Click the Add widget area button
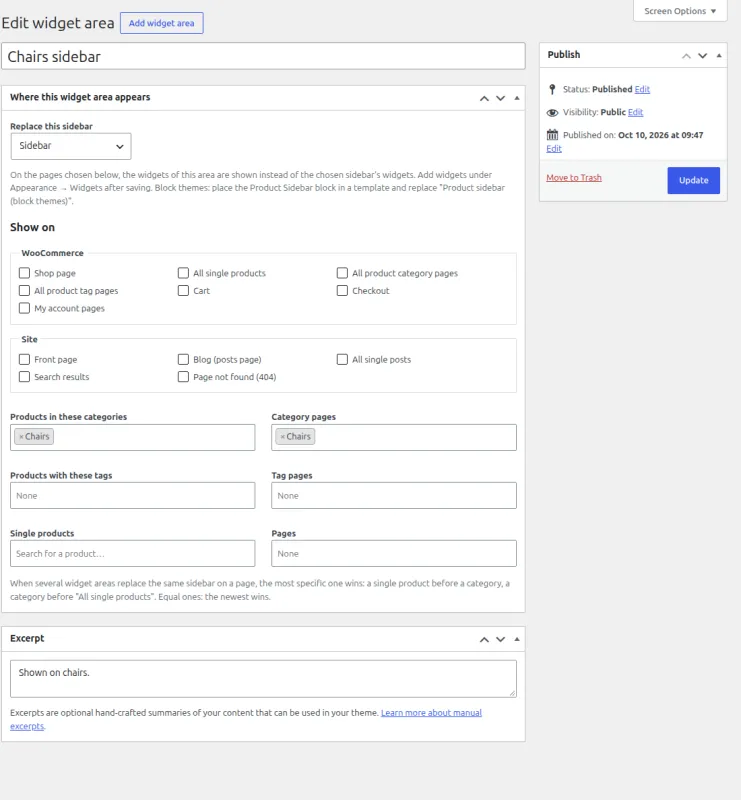 [161, 23]
